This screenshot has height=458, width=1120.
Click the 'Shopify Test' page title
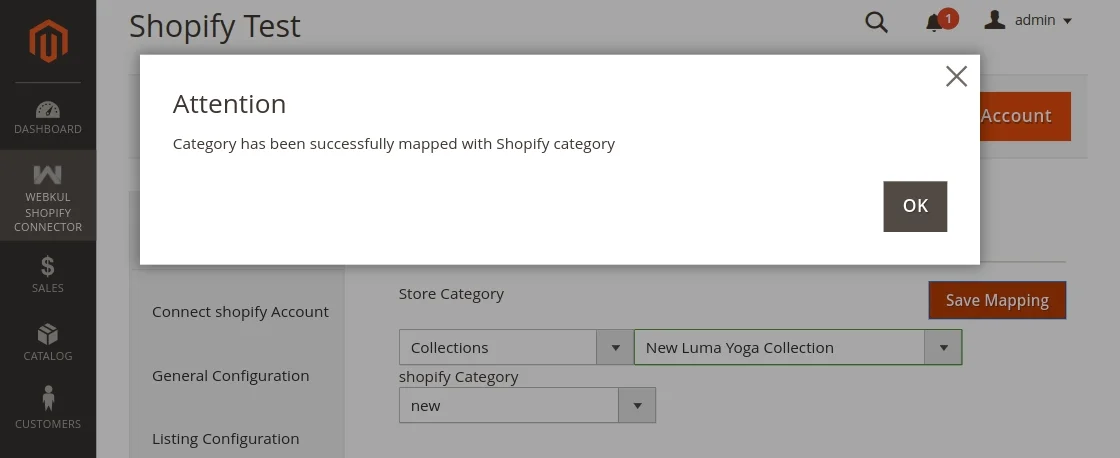(x=215, y=27)
